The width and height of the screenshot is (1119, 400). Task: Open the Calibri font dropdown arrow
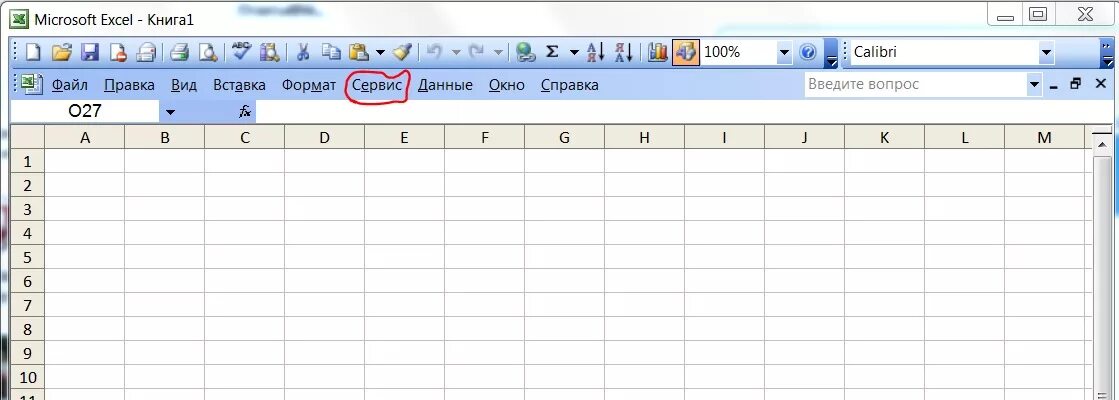coord(1046,52)
